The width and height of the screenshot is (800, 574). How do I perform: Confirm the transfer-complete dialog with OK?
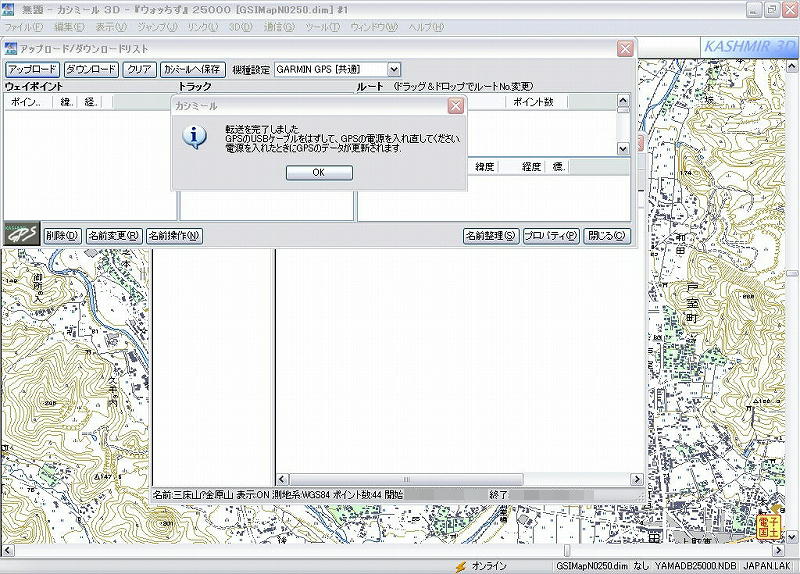point(319,172)
